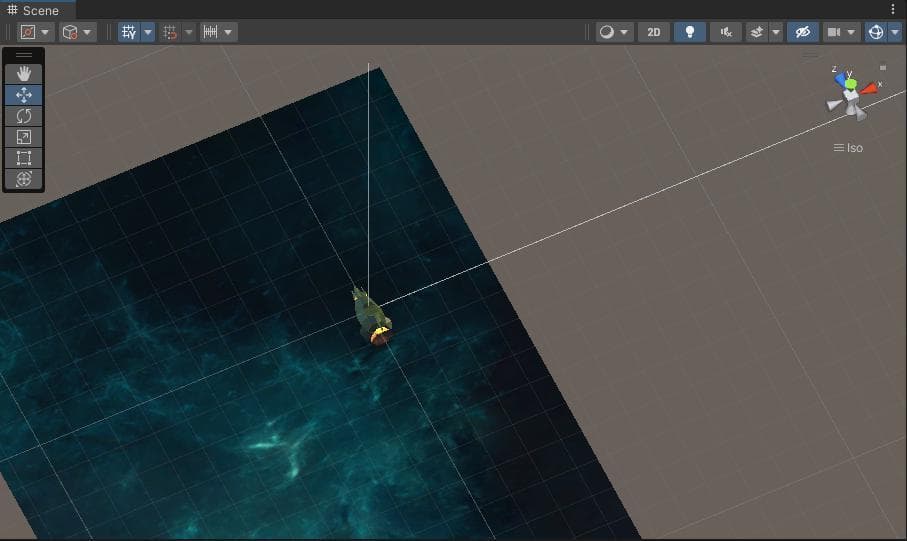Toggle Iso/Persp projection label
The height and width of the screenshot is (541, 907).
849,148
